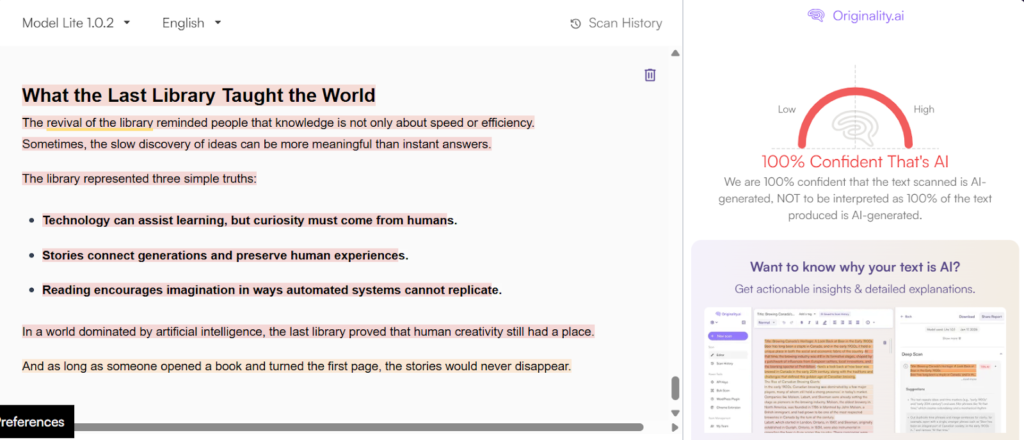Click the Originality.ai brain logo

tap(815, 16)
